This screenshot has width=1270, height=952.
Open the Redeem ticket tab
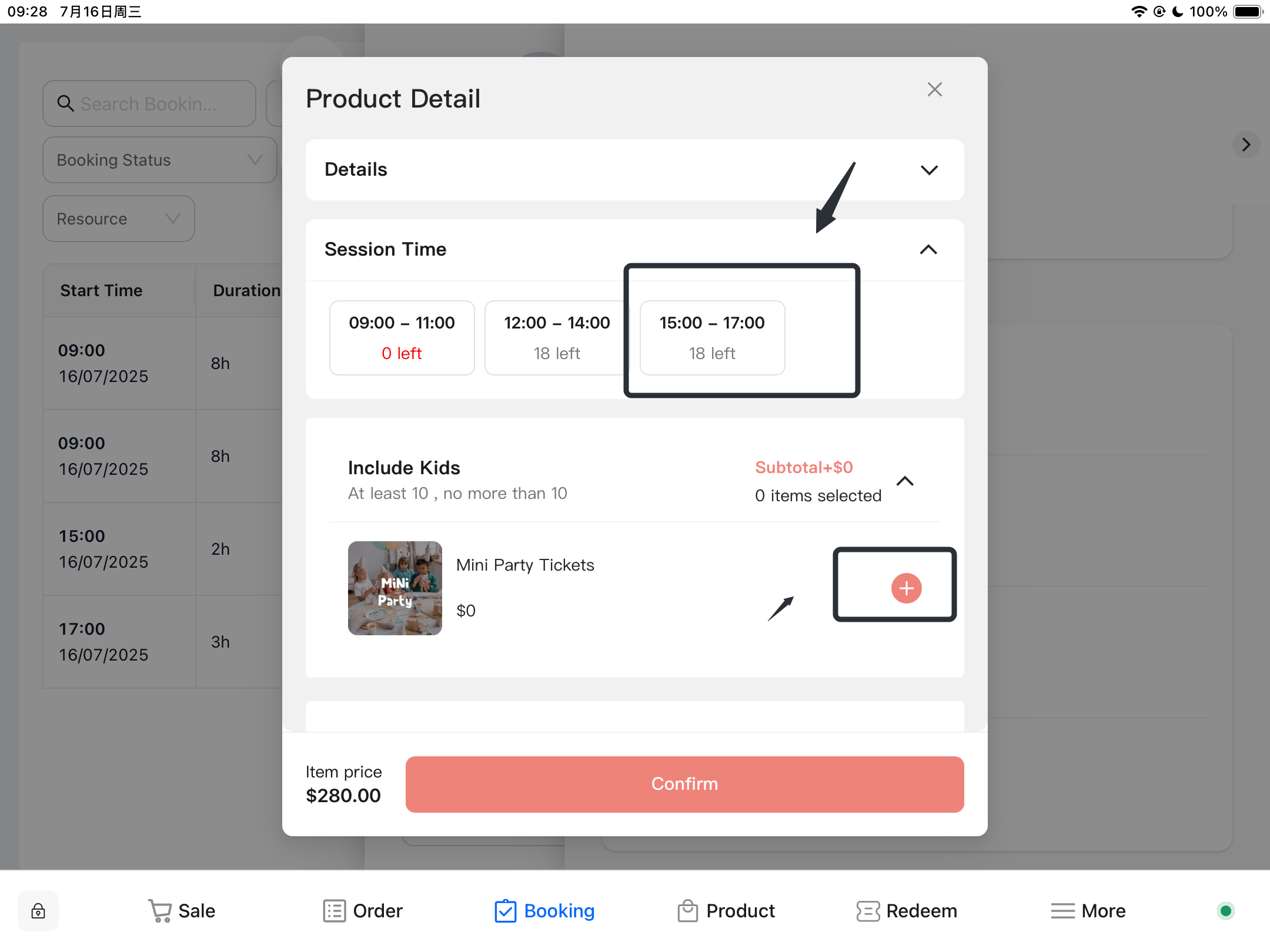907,911
